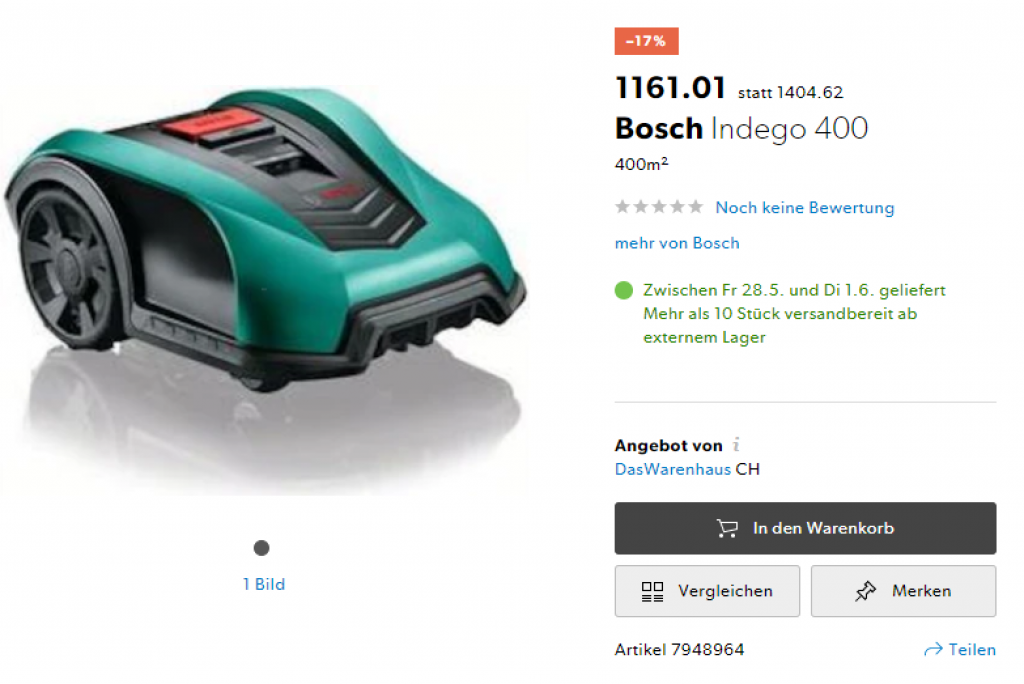Click the -17% discount badge
The height and width of the screenshot is (684, 1024).
[647, 41]
